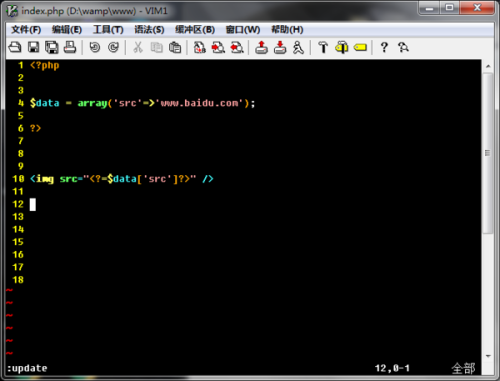The width and height of the screenshot is (500, 381).
Task: Click the '/>' tag end on line 10
Action: (208, 179)
